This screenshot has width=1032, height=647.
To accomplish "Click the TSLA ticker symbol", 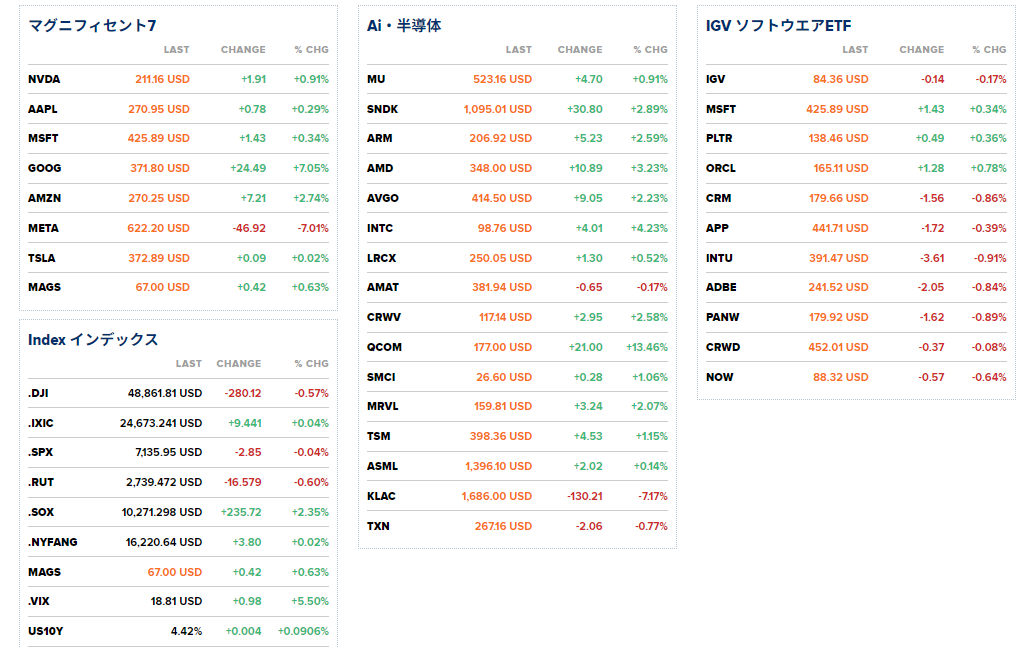I will point(41,258).
